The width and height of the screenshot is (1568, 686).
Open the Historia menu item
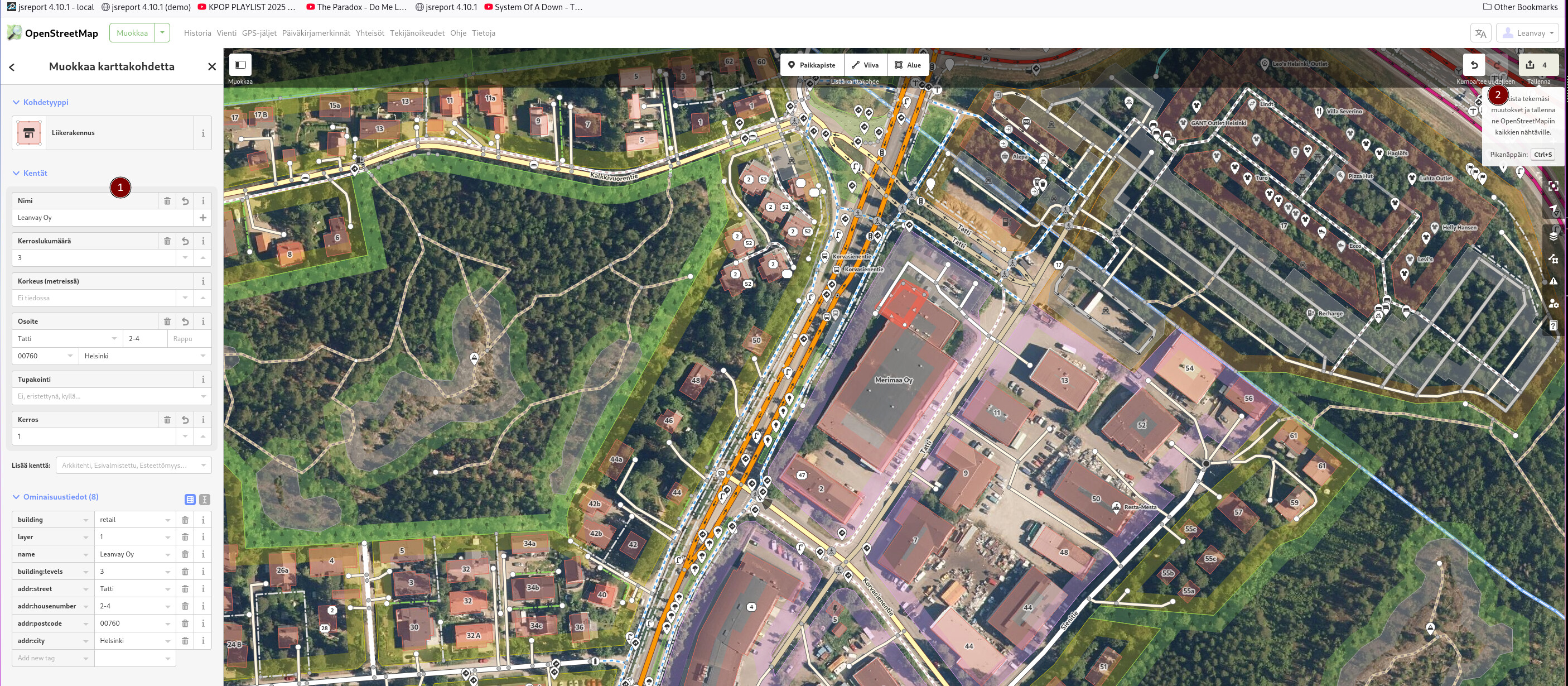197,33
